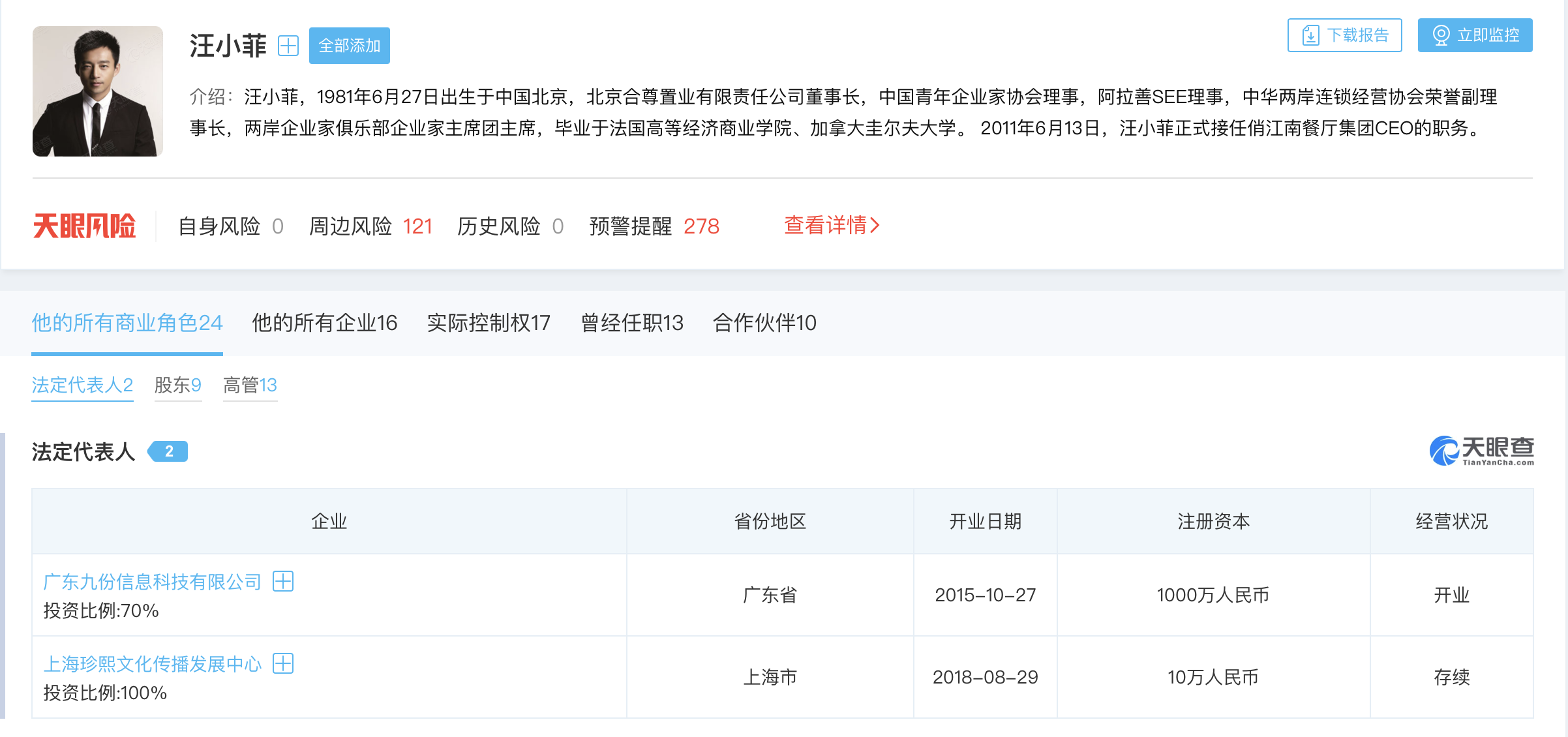
Task: Click the 天眼查 TianYanCha logo
Action: click(x=1481, y=451)
